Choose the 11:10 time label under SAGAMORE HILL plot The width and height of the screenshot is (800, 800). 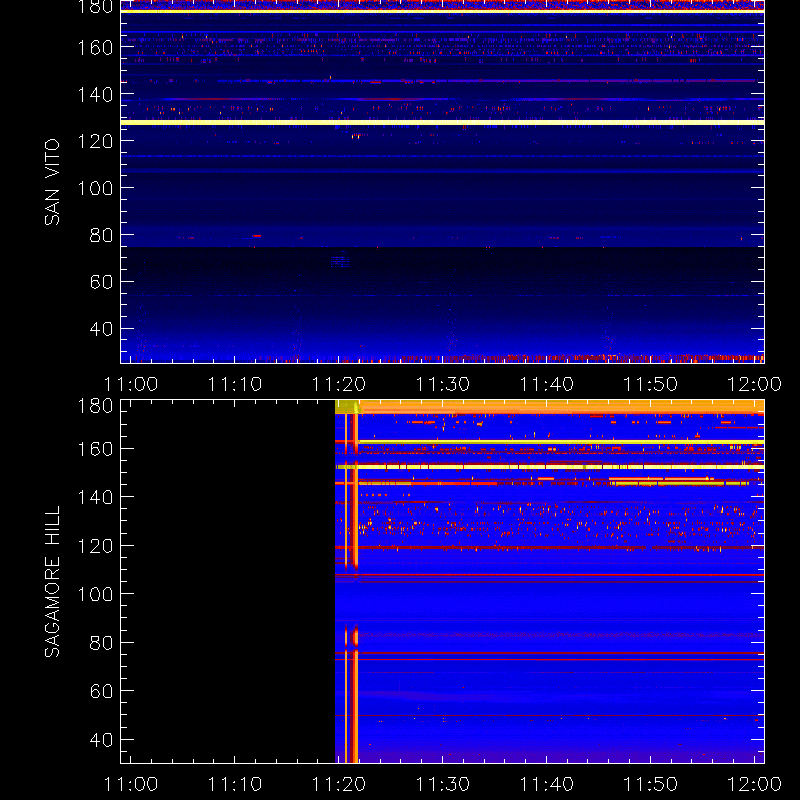point(235,784)
